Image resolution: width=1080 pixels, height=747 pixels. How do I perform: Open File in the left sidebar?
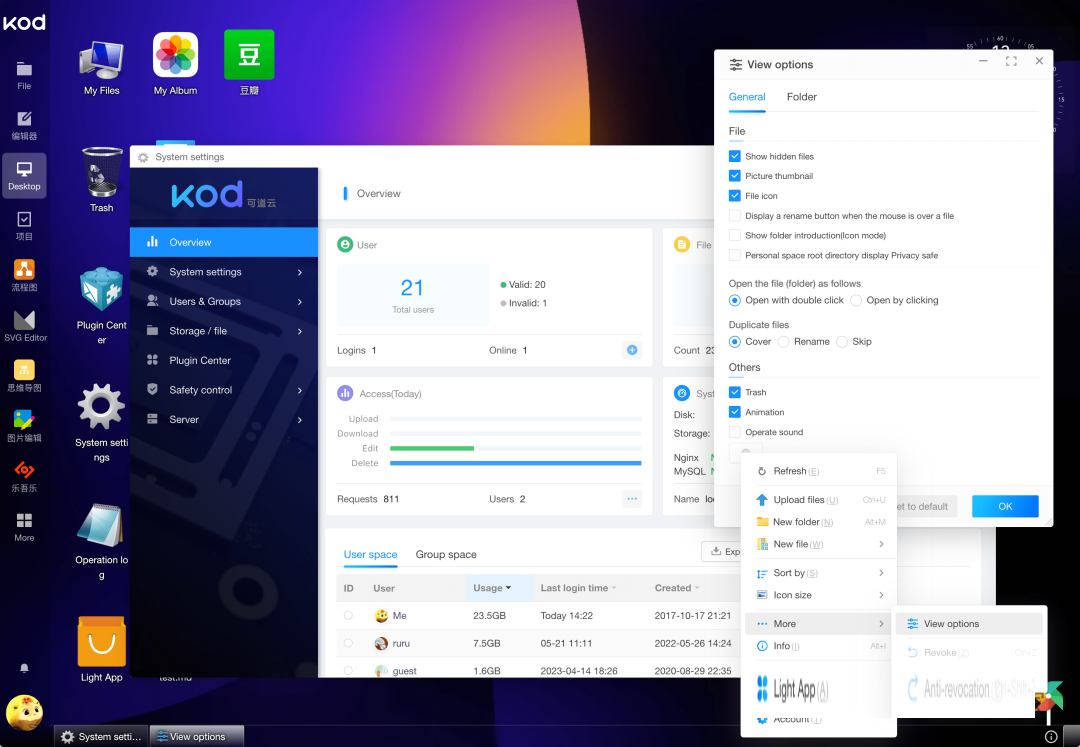(x=24, y=75)
